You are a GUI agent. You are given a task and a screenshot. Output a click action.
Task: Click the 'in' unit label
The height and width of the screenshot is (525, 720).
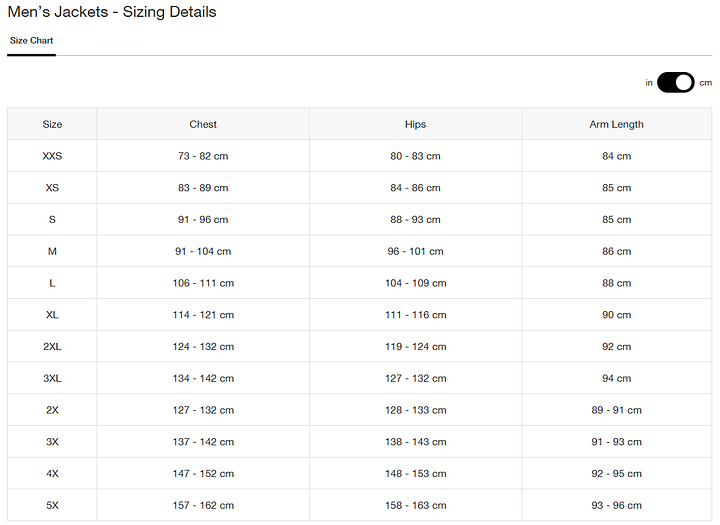tap(649, 83)
